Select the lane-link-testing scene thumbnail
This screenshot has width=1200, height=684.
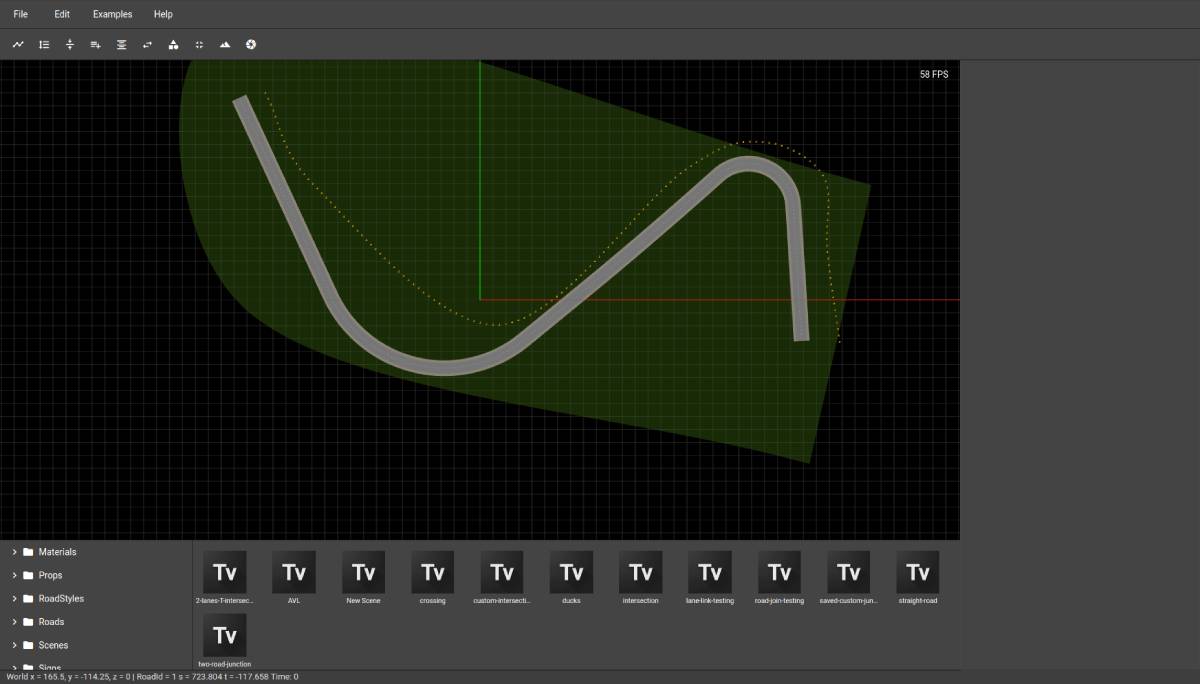pos(710,572)
